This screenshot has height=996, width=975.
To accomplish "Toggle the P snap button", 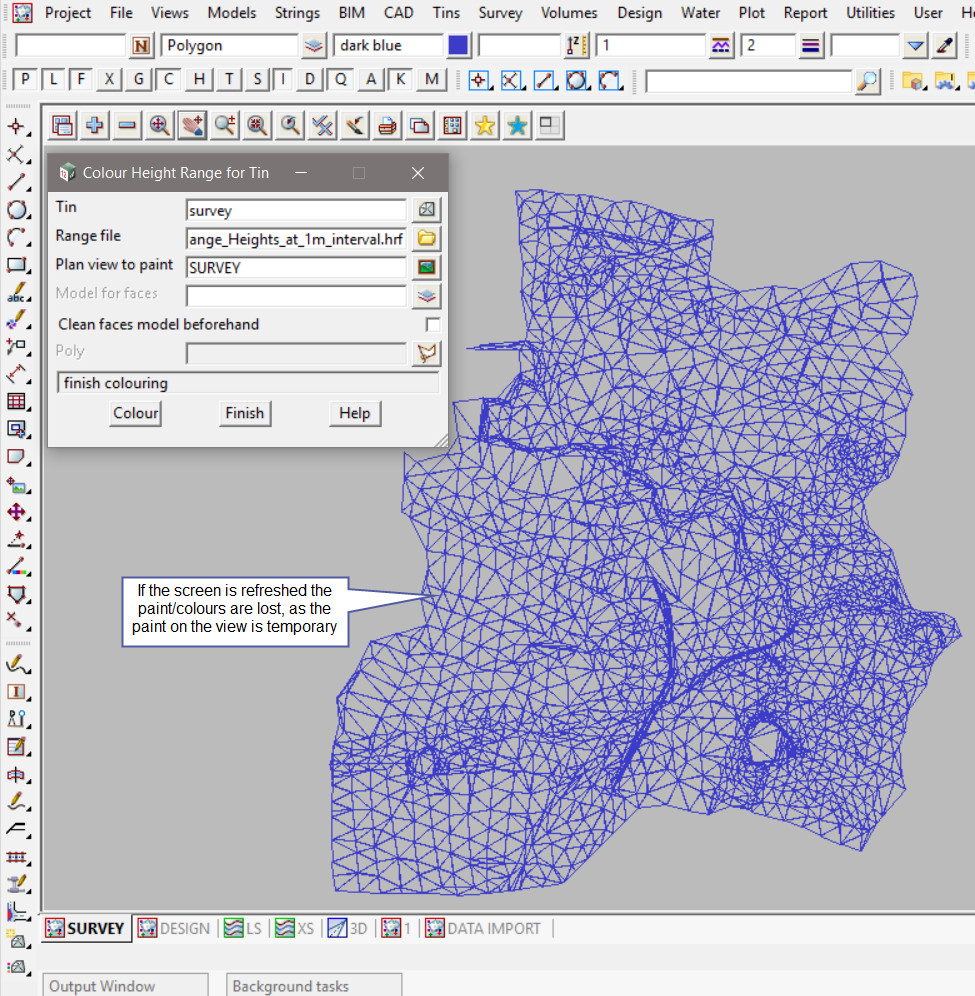I will [25, 80].
